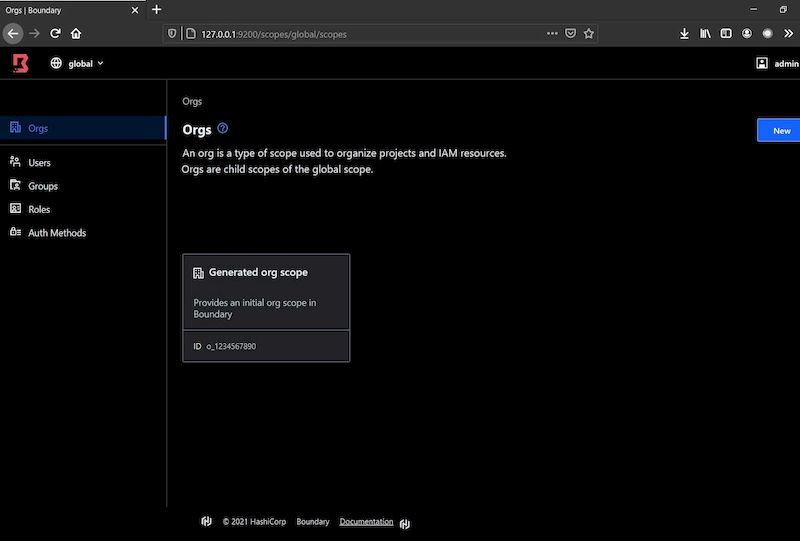The width and height of the screenshot is (800, 541).
Task: Click the Auth Methods icon in sidebar
Action: coord(15,232)
